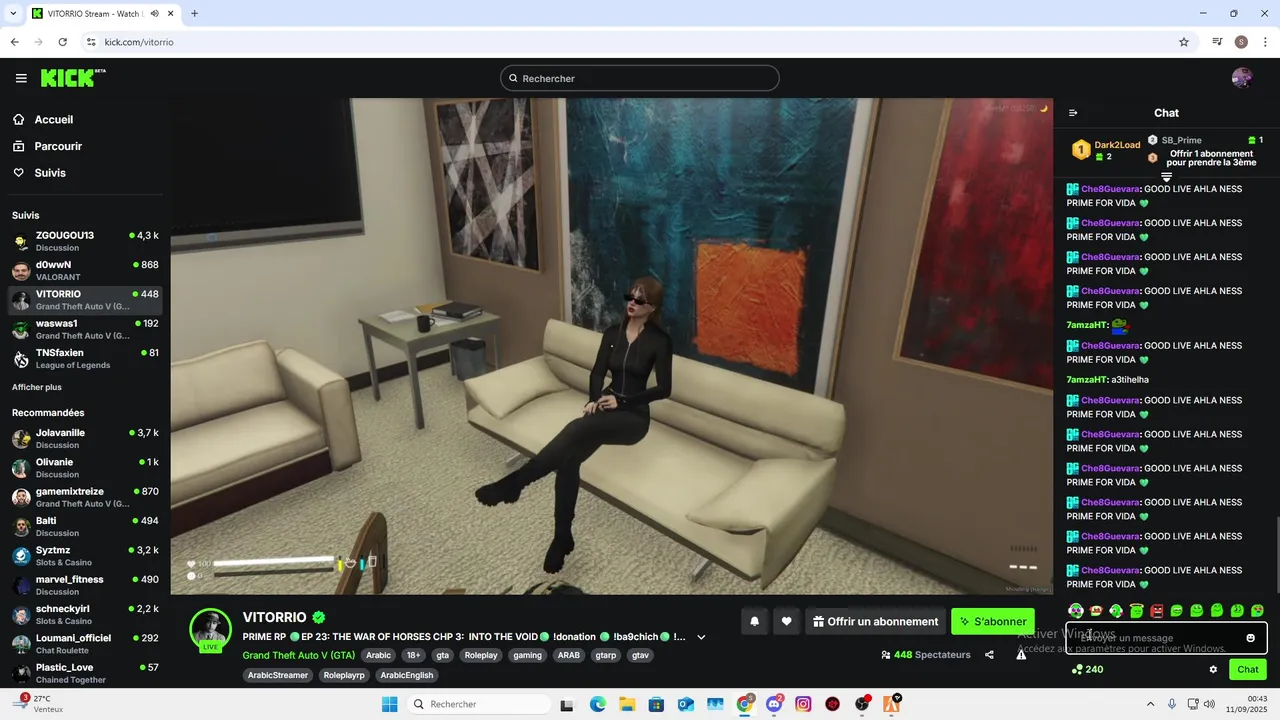
Task: Insert the first headphone emote
Action: 1076,610
